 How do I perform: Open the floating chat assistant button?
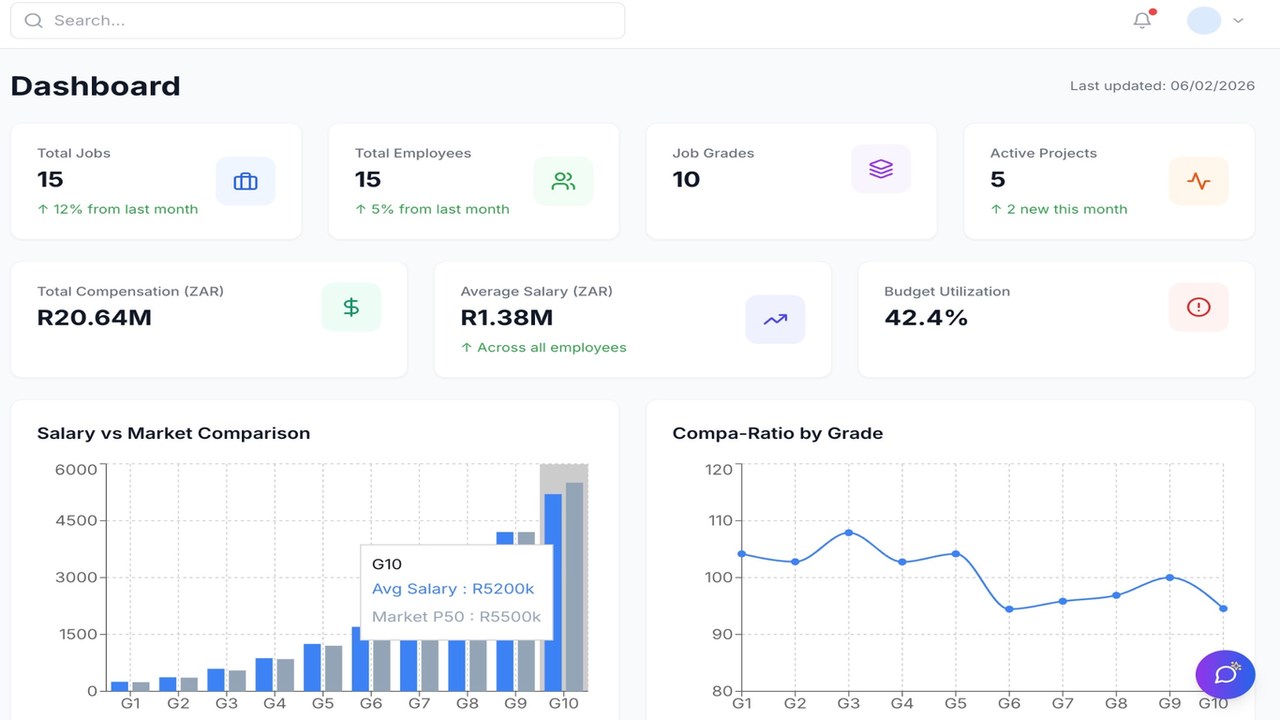pos(1225,674)
